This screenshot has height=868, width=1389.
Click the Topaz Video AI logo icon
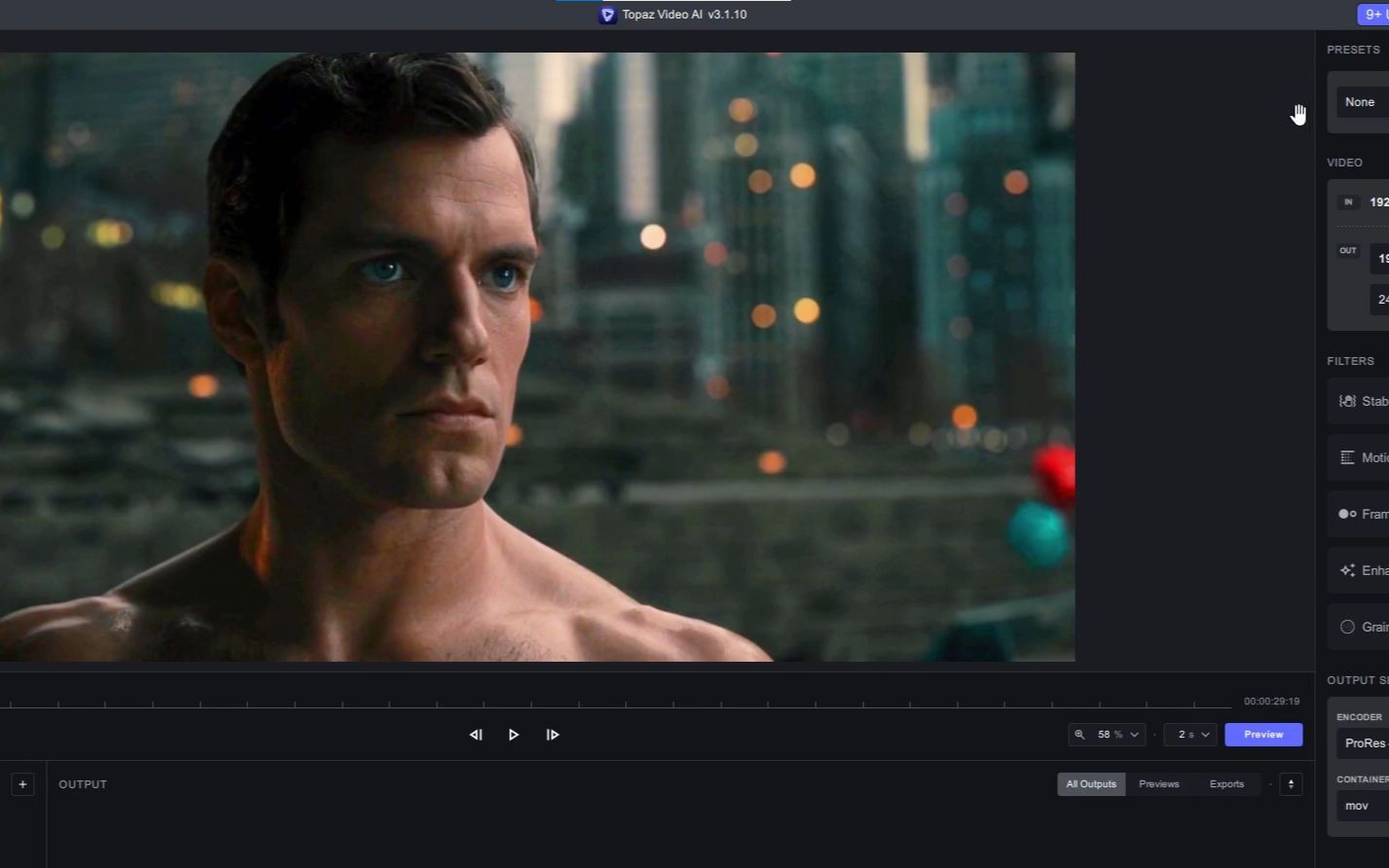(x=607, y=15)
